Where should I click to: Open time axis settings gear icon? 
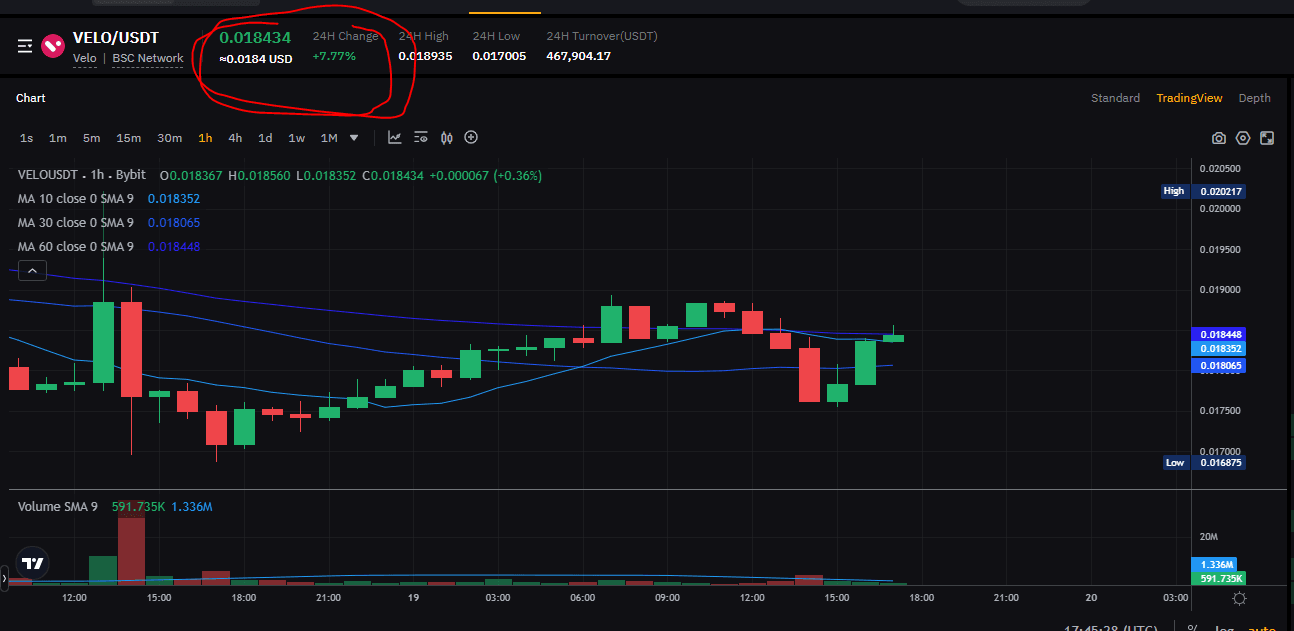click(1240, 598)
